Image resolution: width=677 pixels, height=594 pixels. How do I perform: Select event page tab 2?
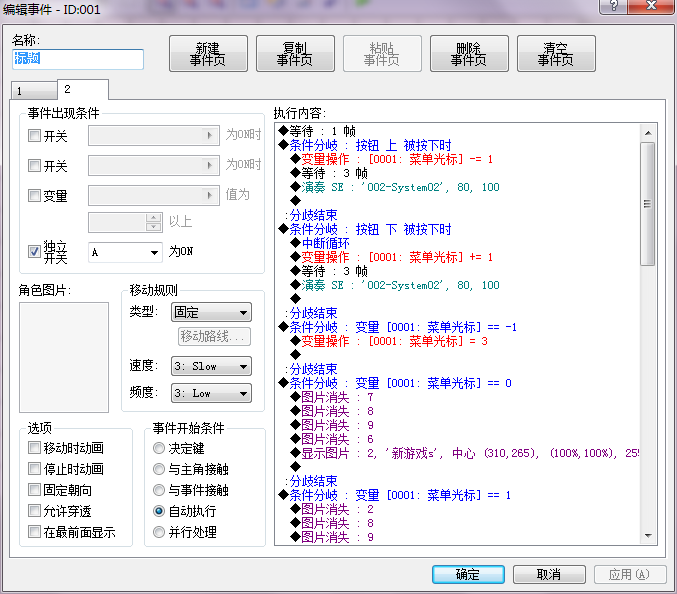tap(82, 89)
